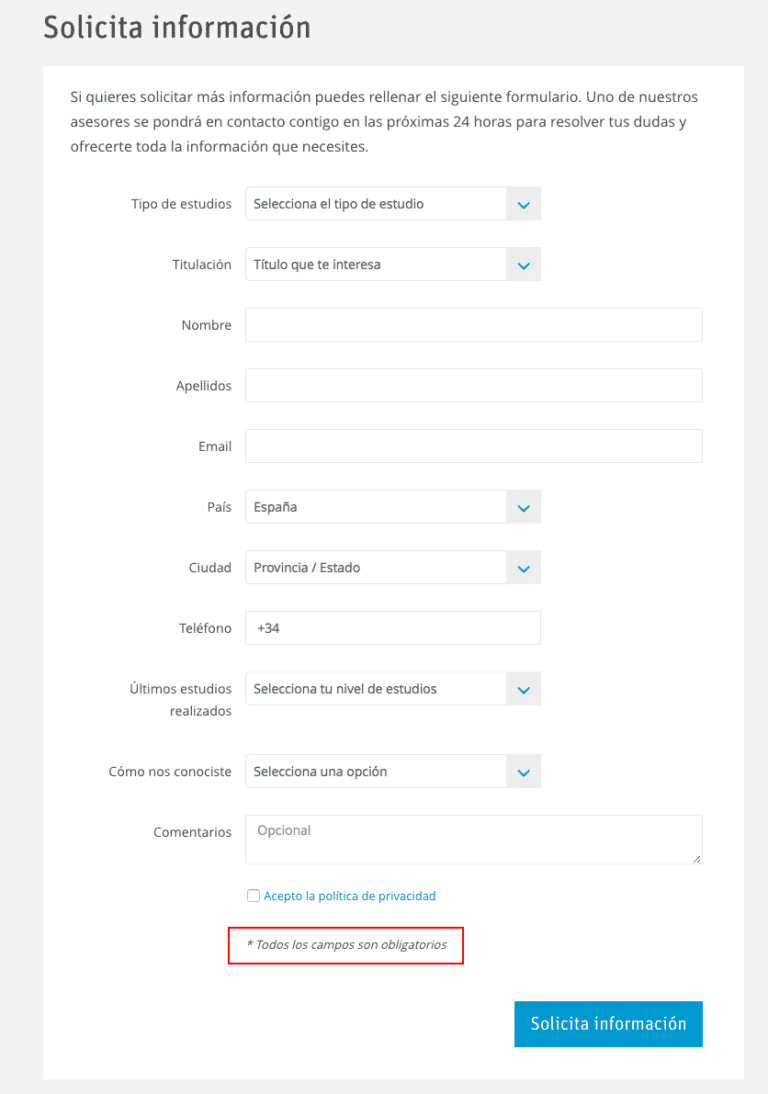Click the Últimos estudios dropdown arrow
This screenshot has height=1094, width=768.
(x=522, y=688)
